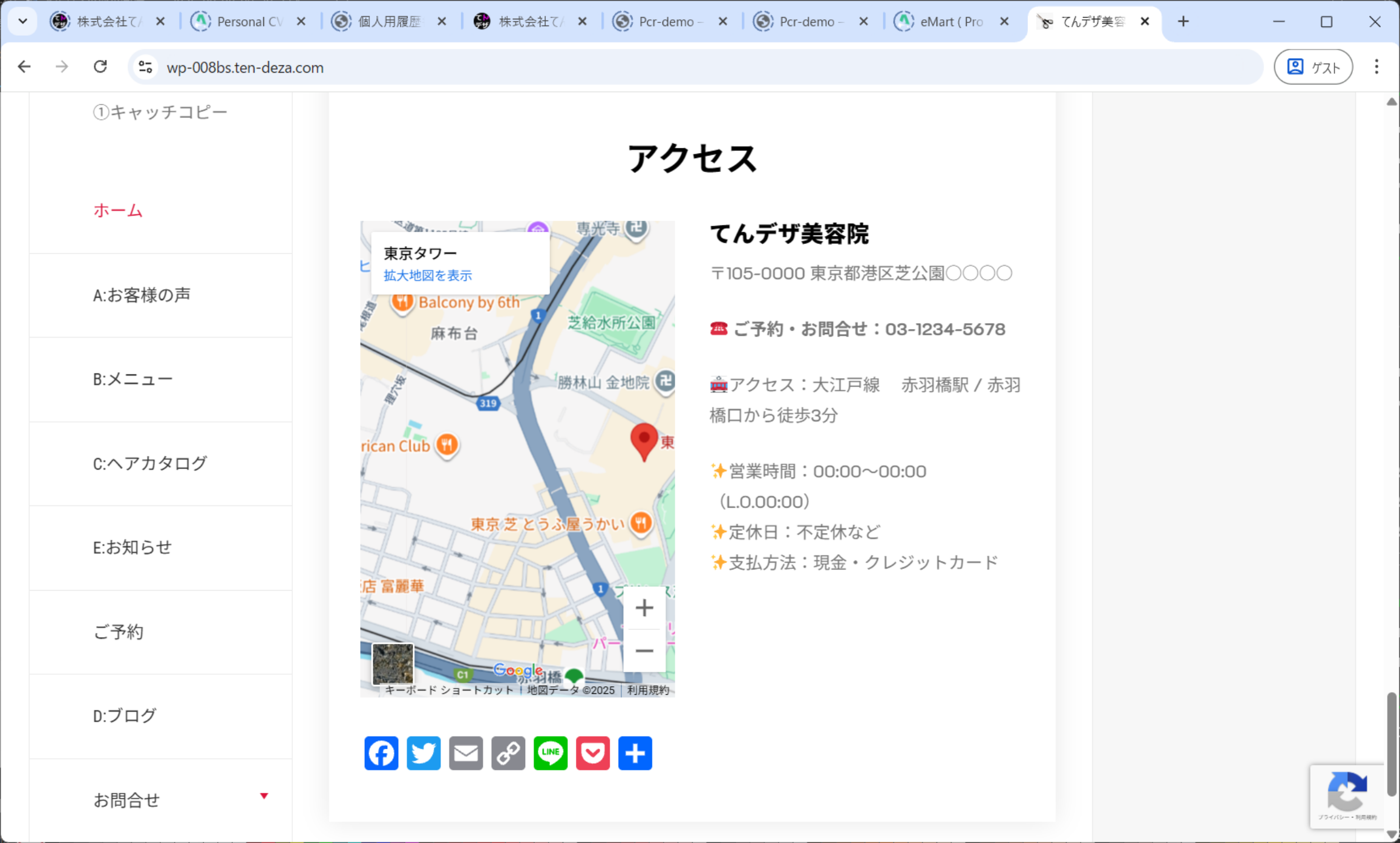Zoom in on the Google map

point(644,608)
